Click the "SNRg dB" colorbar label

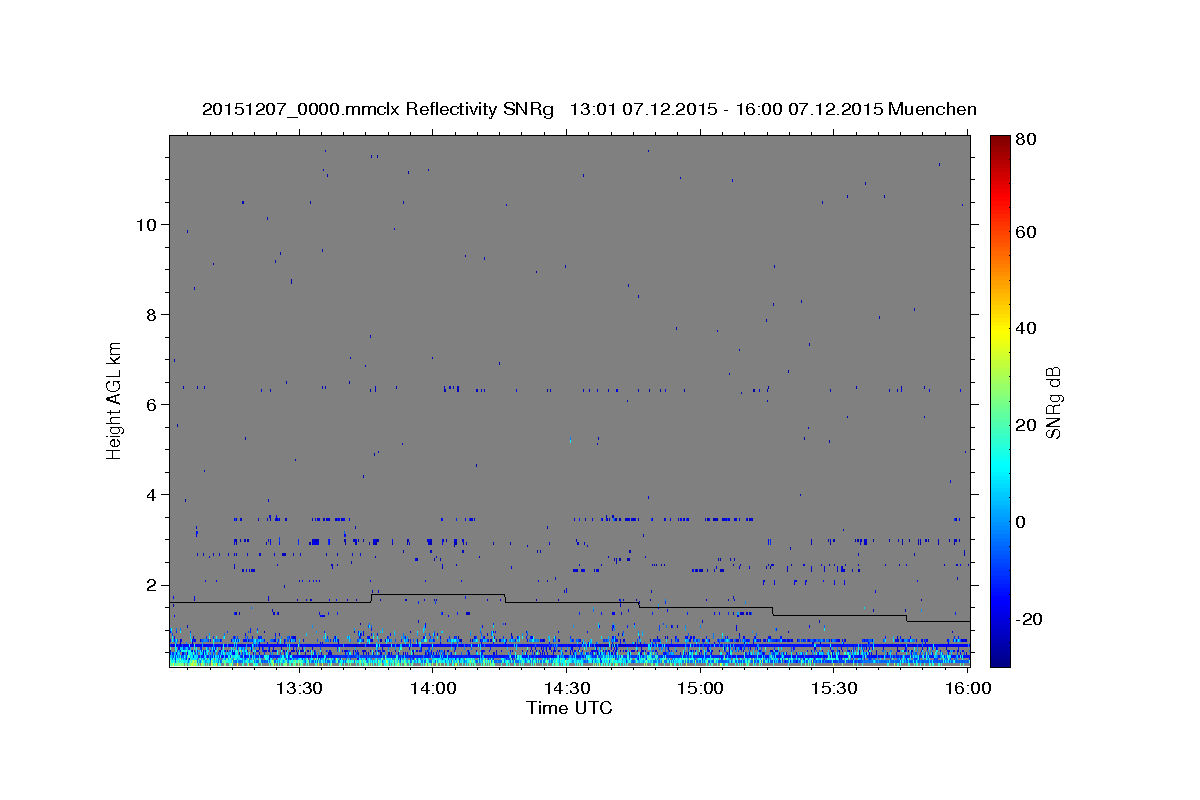click(1053, 403)
